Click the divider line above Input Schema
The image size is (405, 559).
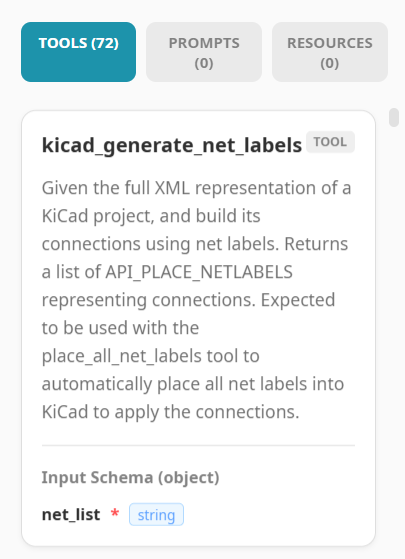point(198,445)
